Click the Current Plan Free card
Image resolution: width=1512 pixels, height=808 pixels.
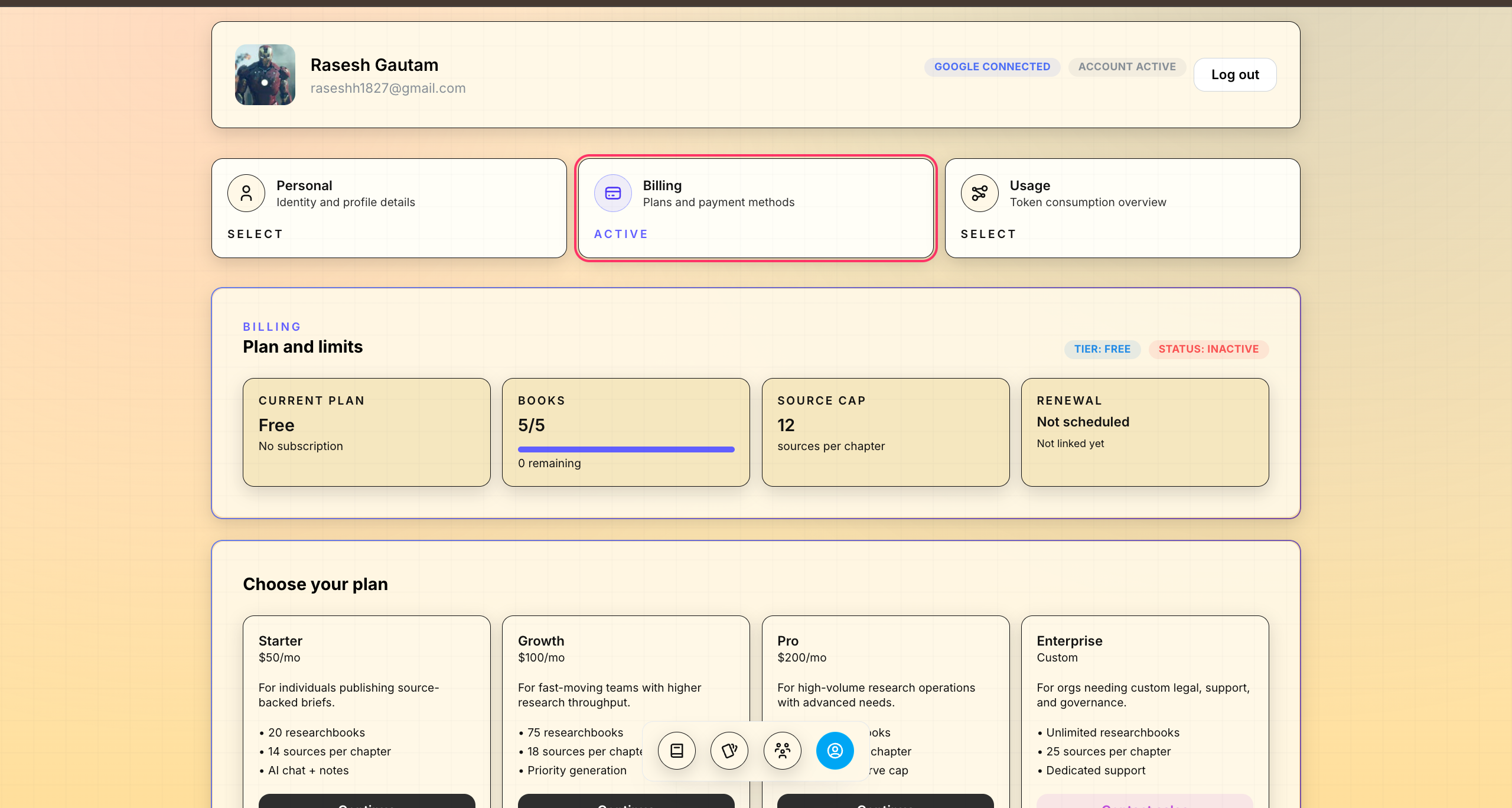tap(367, 432)
